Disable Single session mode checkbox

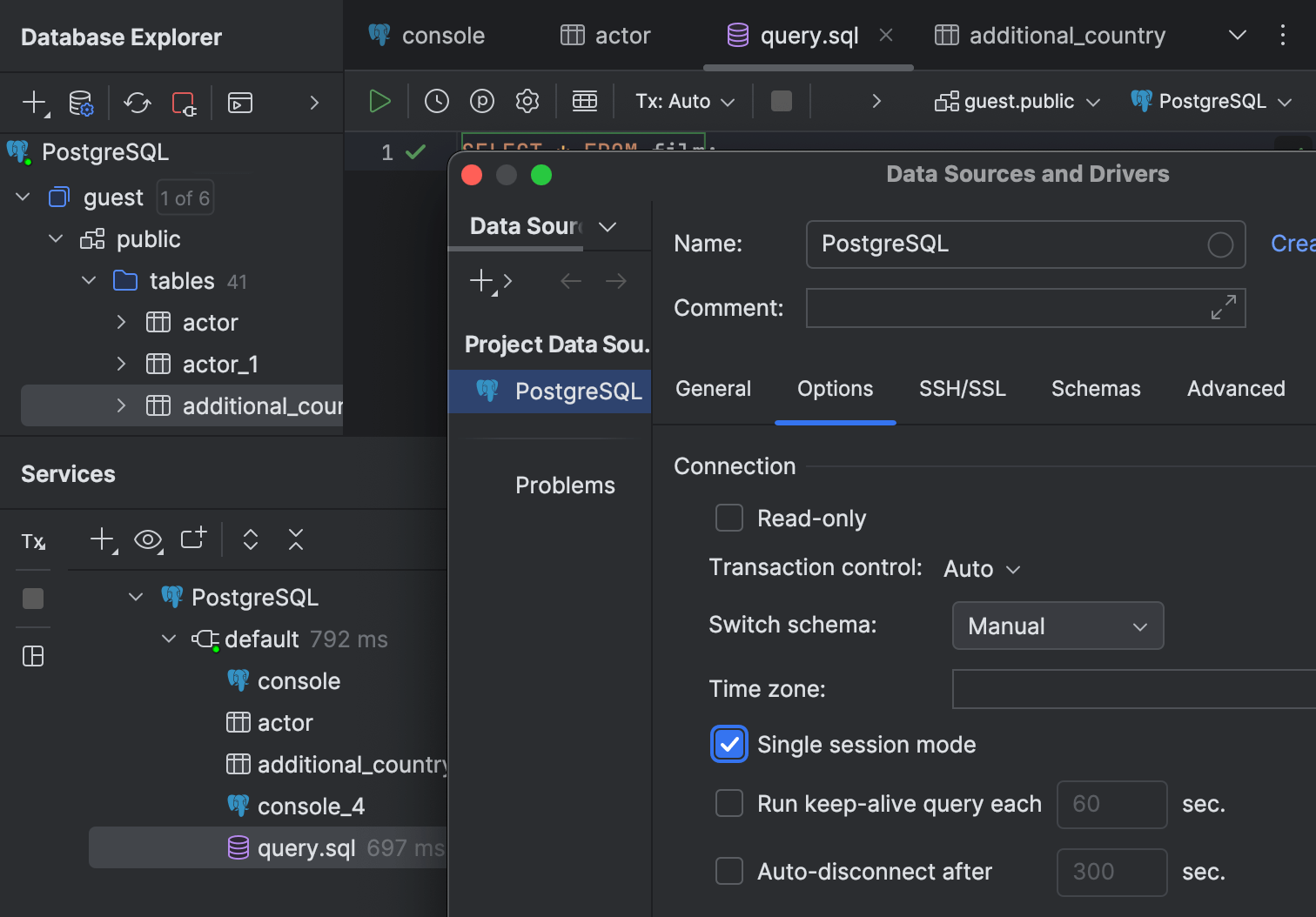pyautogui.click(x=728, y=744)
